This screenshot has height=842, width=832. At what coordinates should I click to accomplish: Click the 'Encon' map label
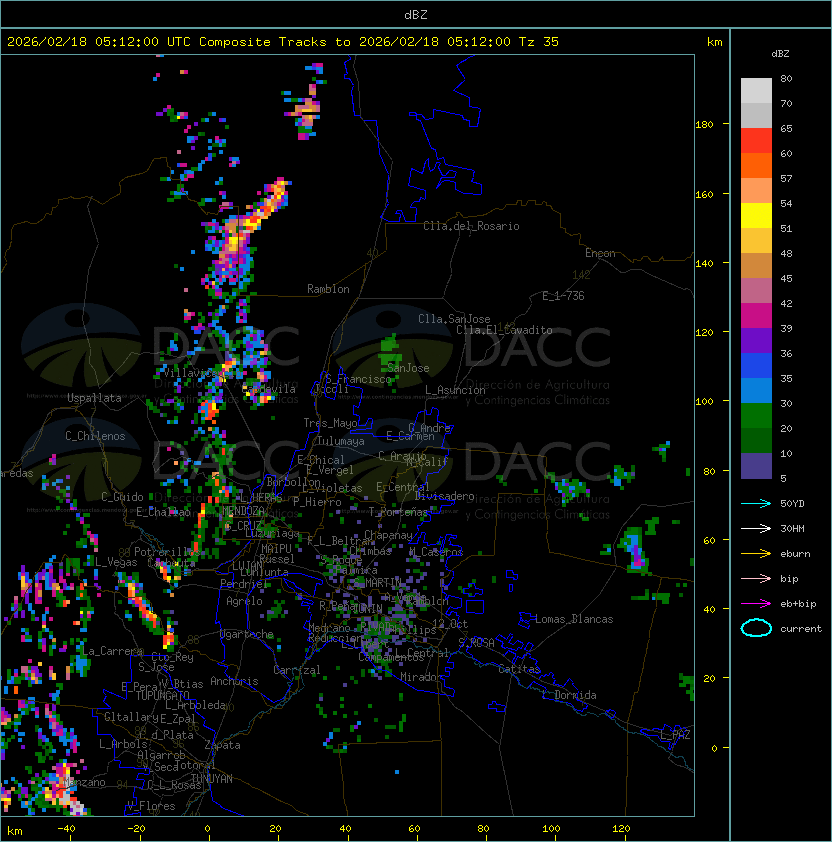click(600, 253)
